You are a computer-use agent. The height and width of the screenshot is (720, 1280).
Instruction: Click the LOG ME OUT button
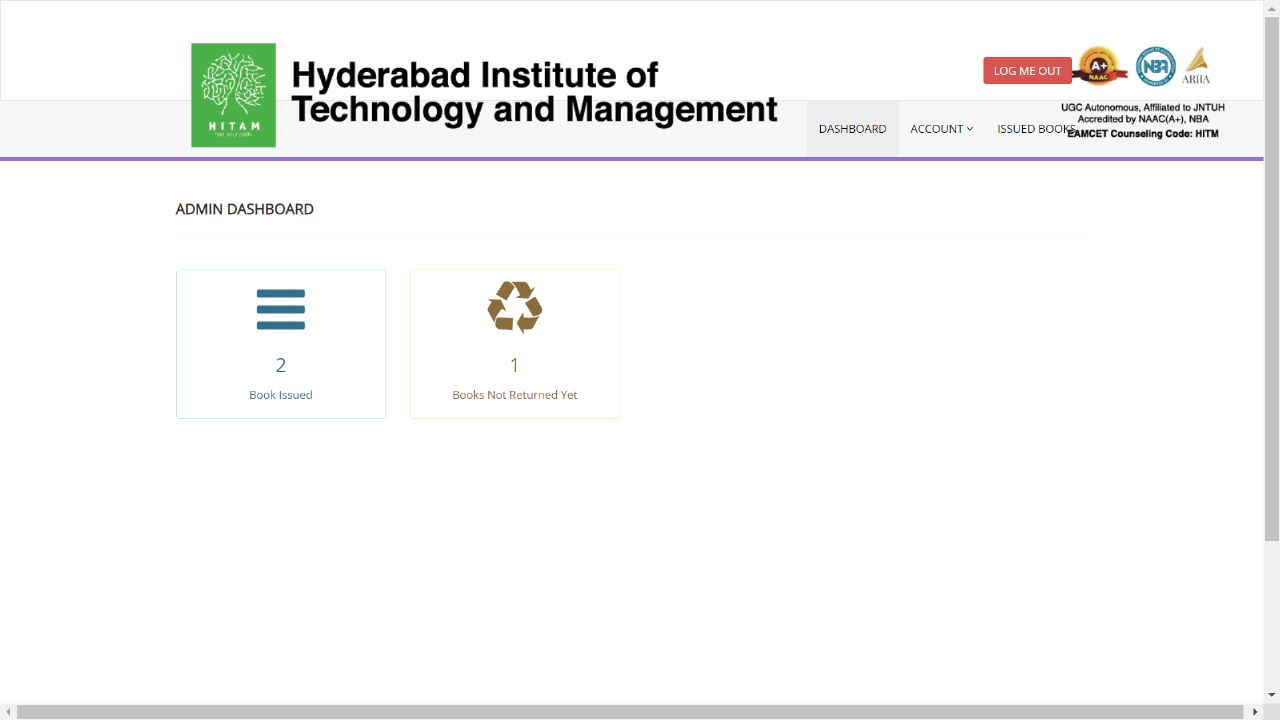pos(1027,71)
